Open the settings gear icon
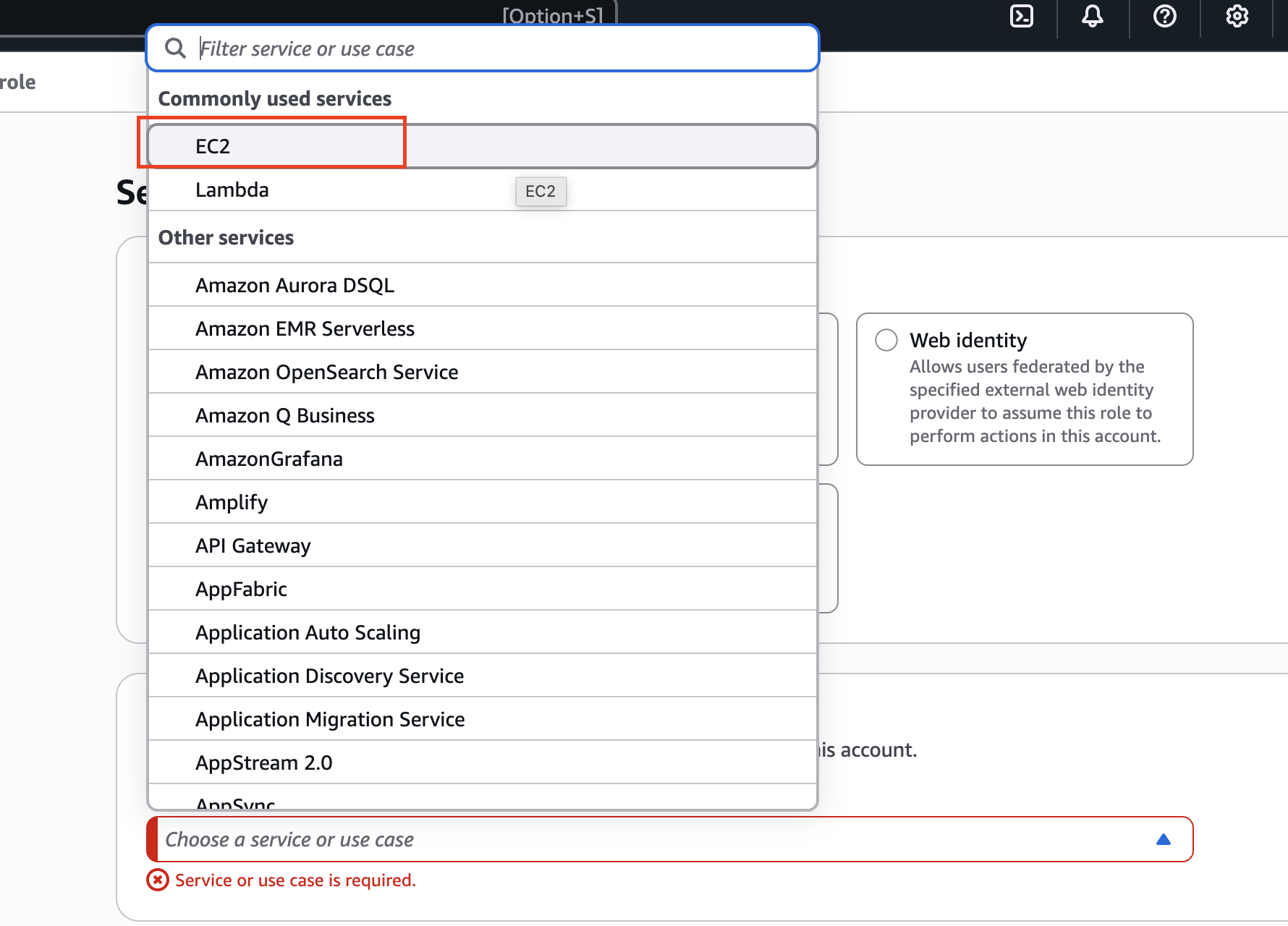1288x926 pixels. tap(1237, 16)
